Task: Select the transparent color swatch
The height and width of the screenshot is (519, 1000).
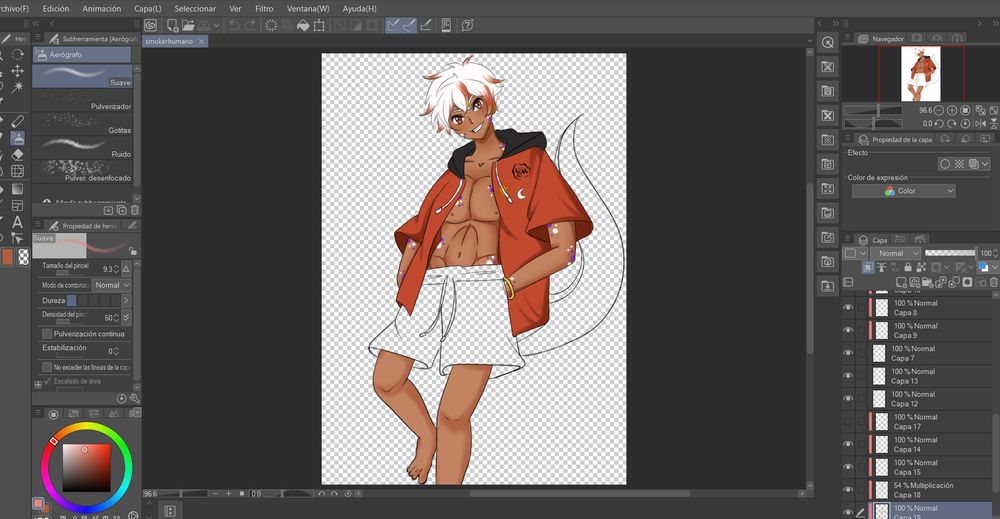Action: [24, 256]
